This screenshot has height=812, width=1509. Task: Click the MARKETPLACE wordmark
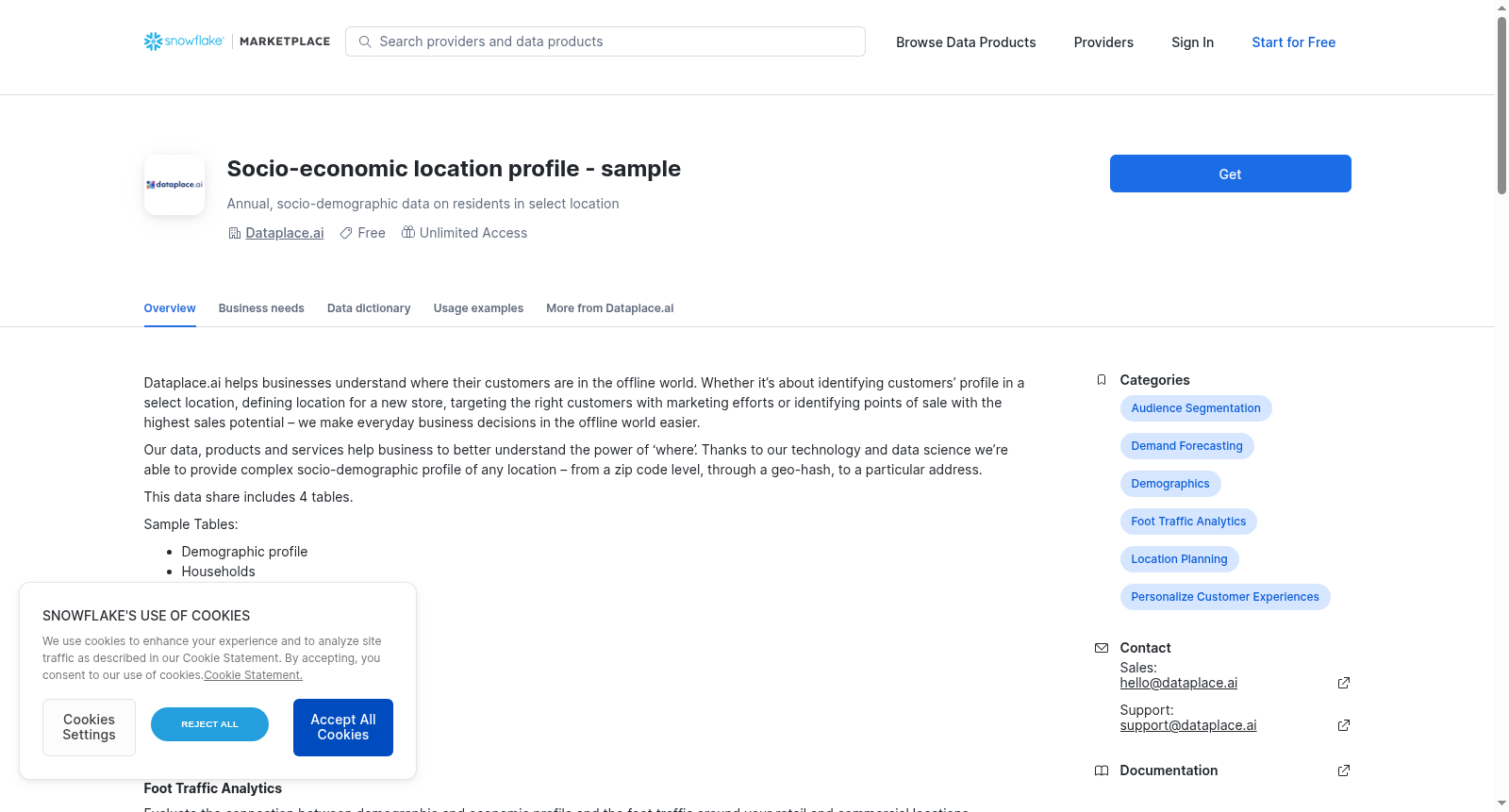[x=285, y=41]
